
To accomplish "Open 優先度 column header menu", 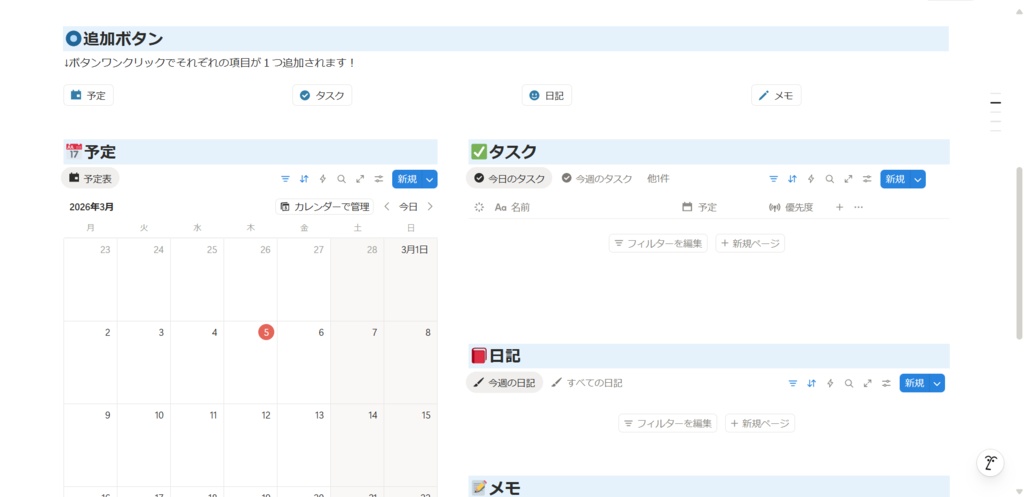I will (x=791, y=207).
